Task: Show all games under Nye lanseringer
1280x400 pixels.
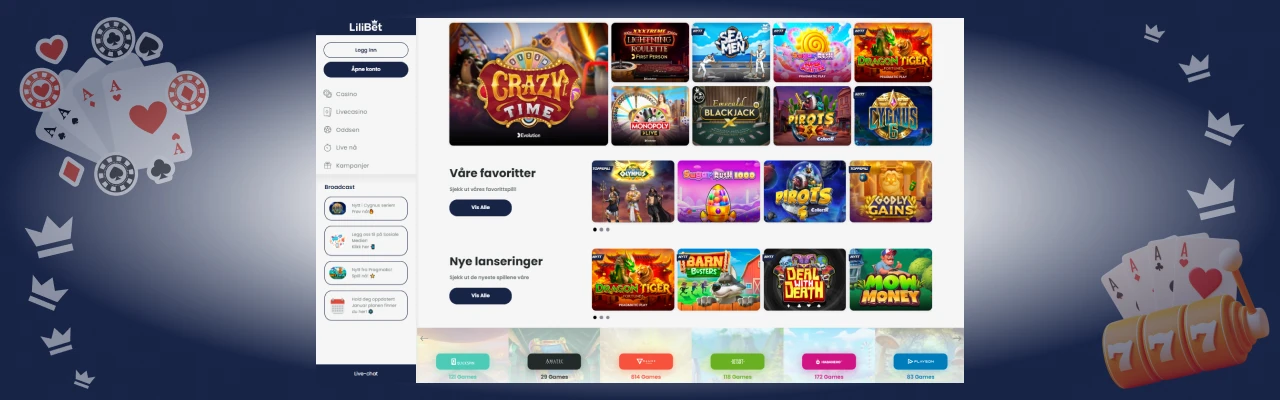Action: 480,296
